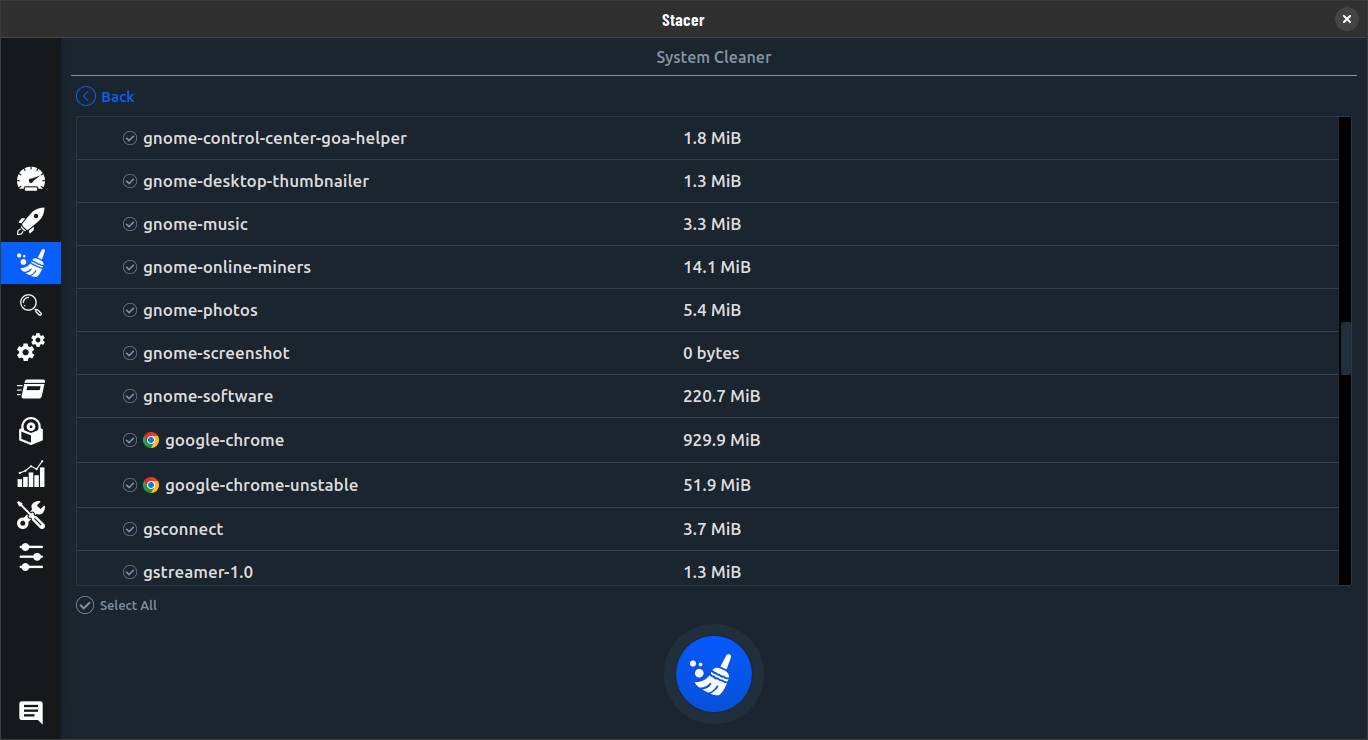The width and height of the screenshot is (1368, 740).
Task: Click the 51.9 MiB size value
Action: pos(717,485)
